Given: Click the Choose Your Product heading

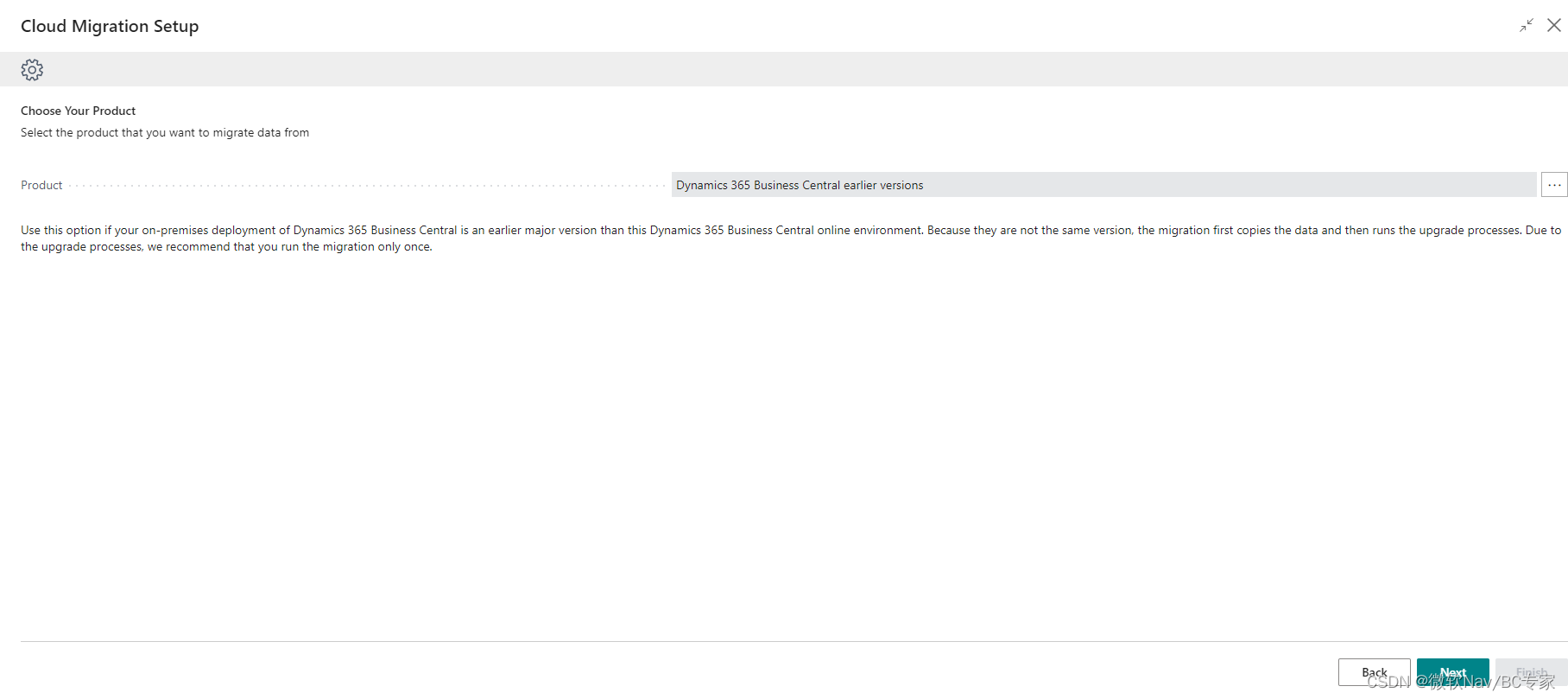Looking at the screenshot, I should point(78,111).
